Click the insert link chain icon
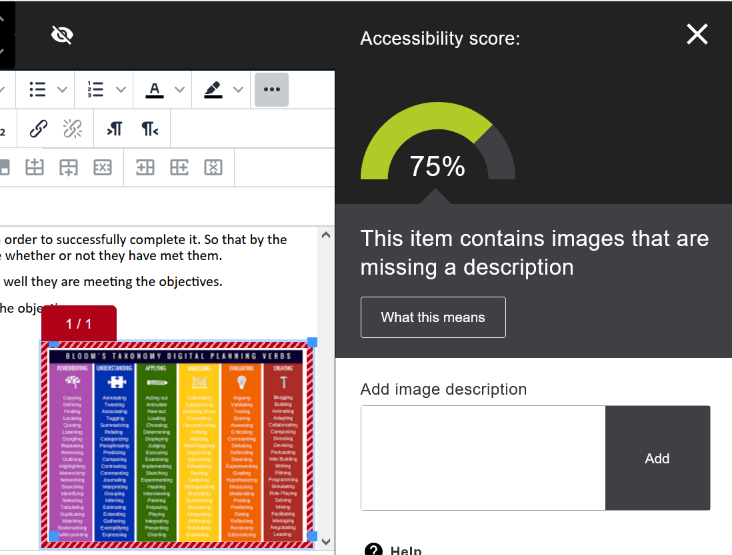The image size is (732, 555). [x=38, y=128]
